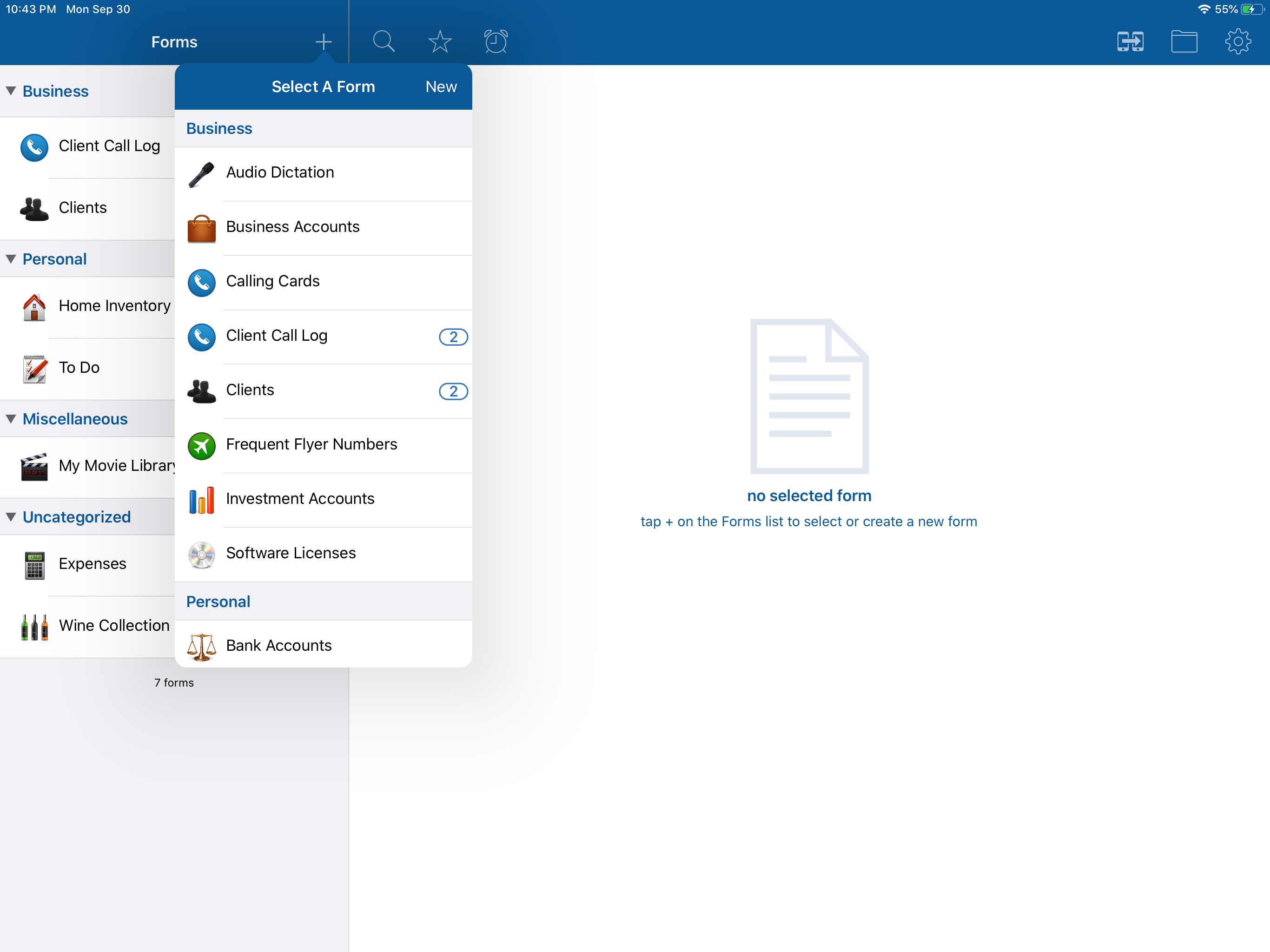Collapse the Miscellaneous section triangle

click(x=11, y=418)
